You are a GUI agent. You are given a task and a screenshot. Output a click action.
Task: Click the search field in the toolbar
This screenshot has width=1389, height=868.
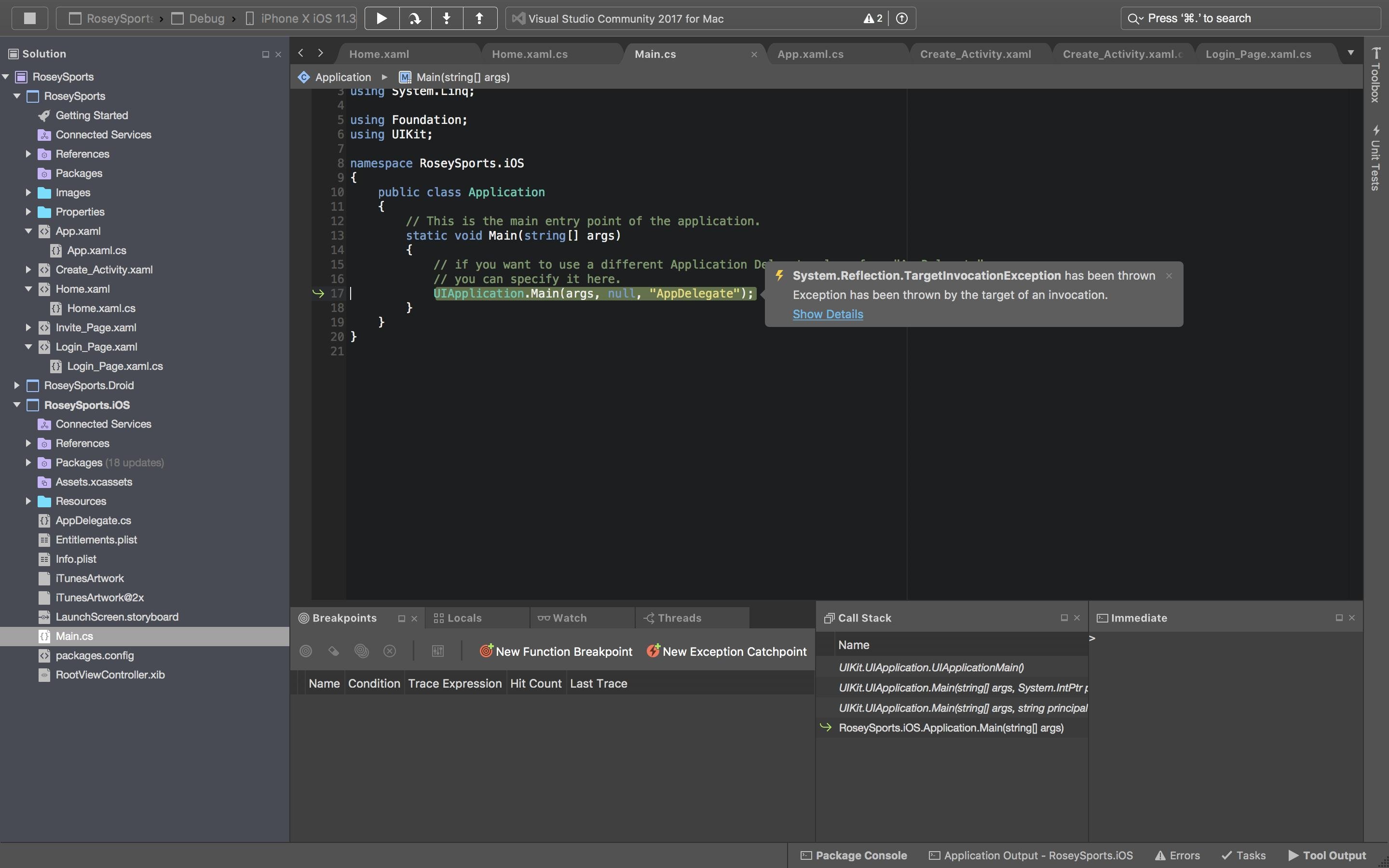(1250, 18)
